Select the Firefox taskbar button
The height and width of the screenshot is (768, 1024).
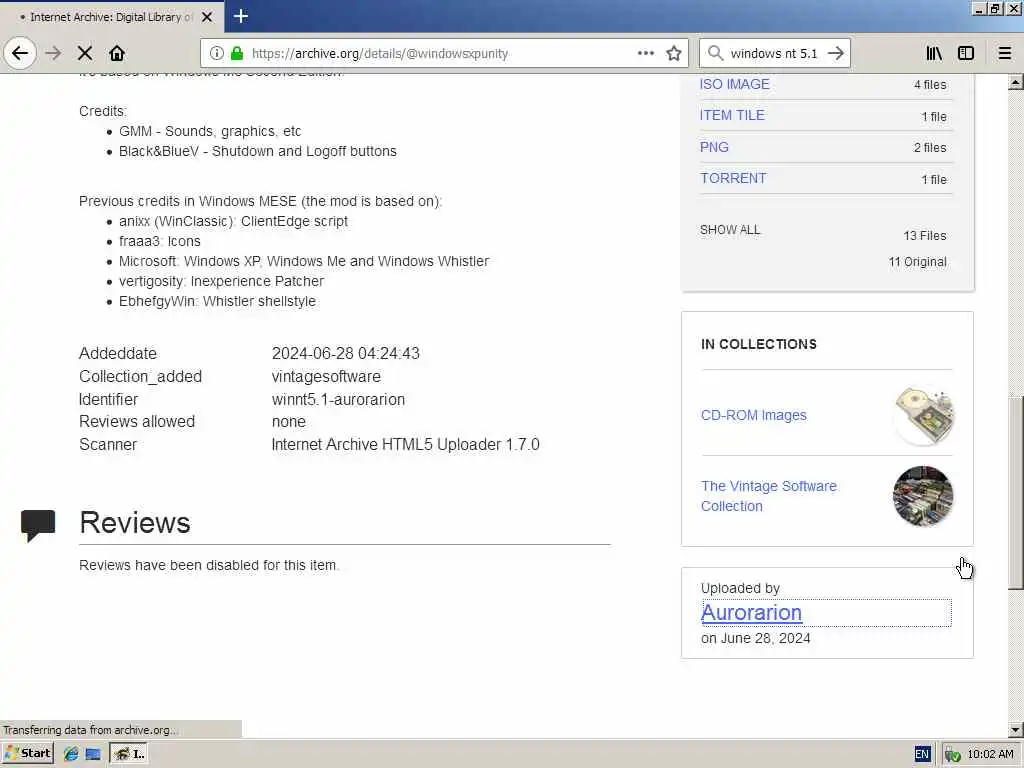(129, 754)
